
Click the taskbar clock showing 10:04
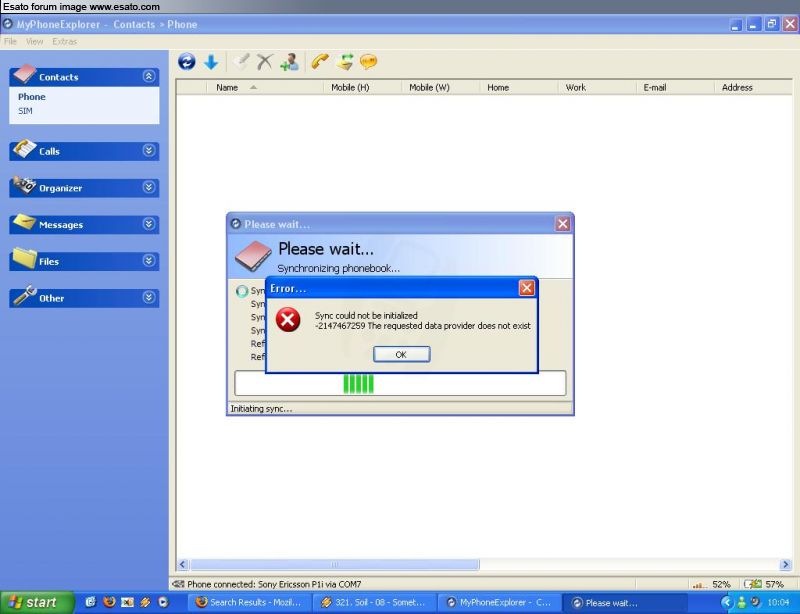[778, 603]
